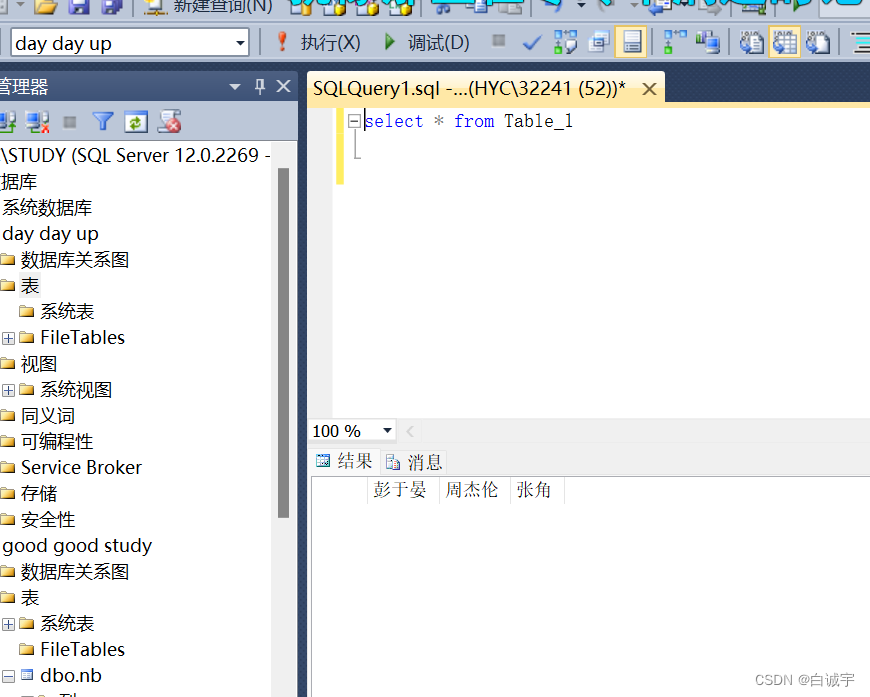Start debugging with 调试(D)

(427, 43)
